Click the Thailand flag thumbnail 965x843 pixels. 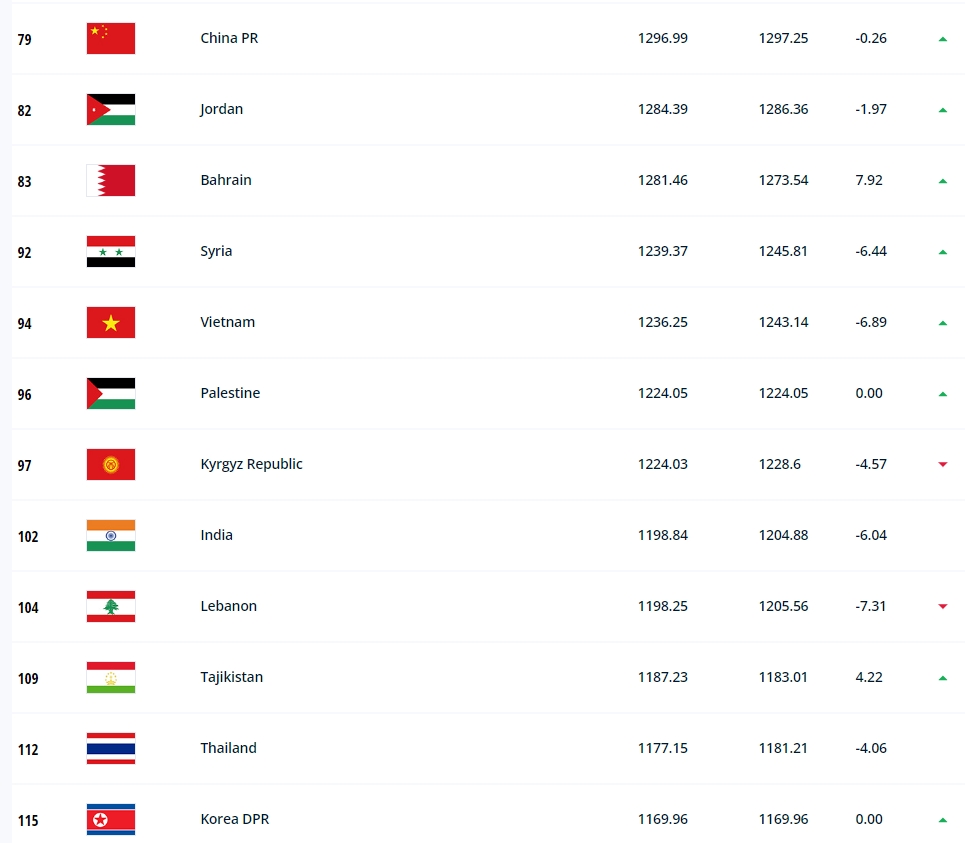(111, 748)
